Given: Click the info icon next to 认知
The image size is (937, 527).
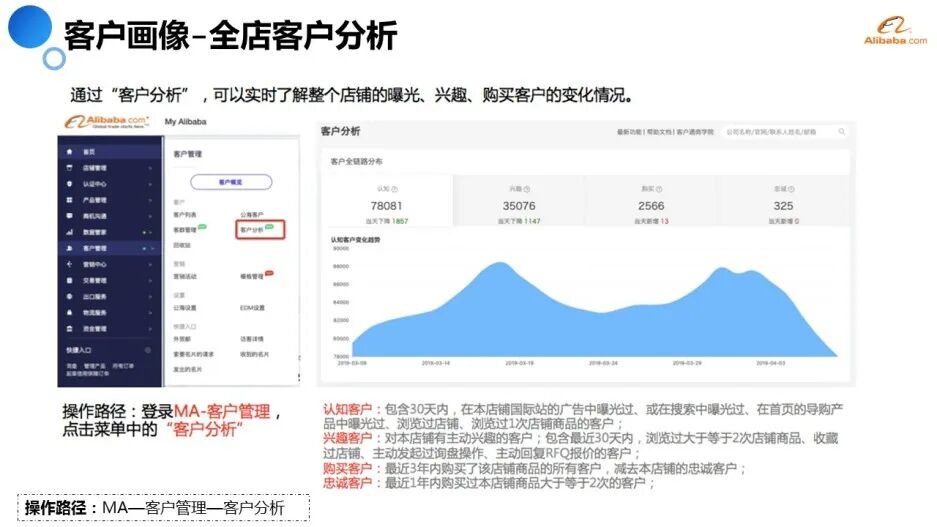Looking at the screenshot, I should tap(394, 189).
